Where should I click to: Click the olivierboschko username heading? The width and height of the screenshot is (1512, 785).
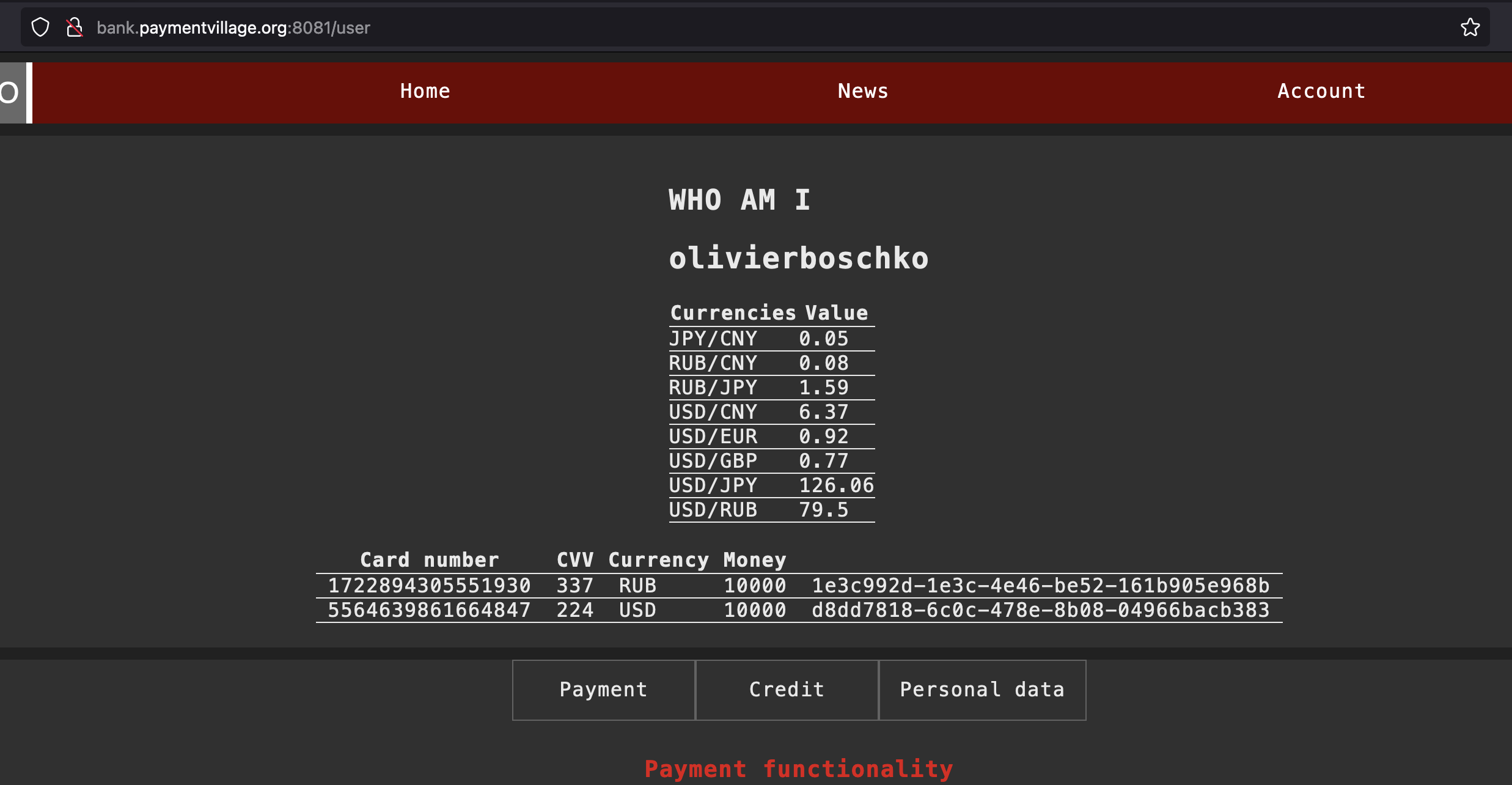click(x=798, y=258)
